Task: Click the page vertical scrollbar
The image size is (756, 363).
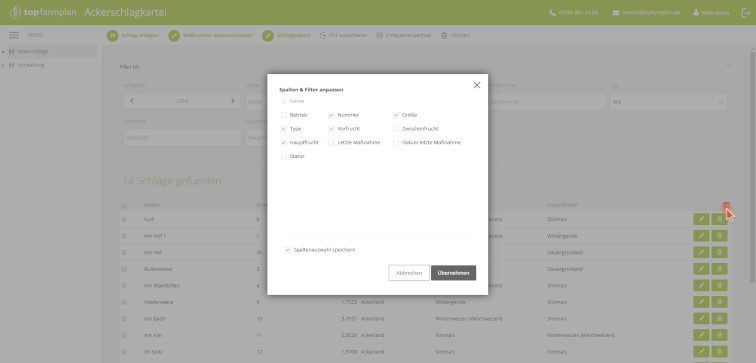Action: [x=753, y=166]
